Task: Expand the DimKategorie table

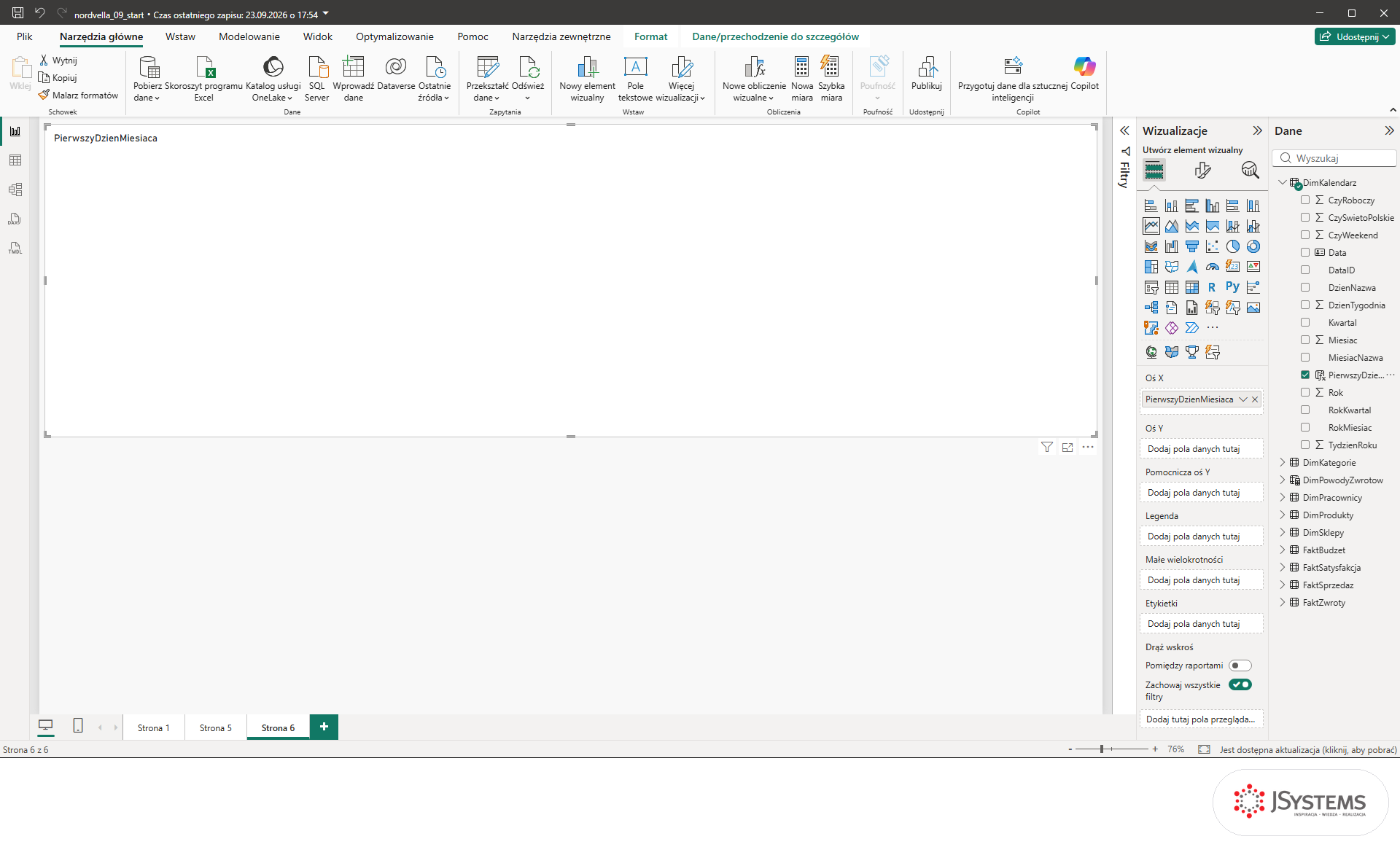Action: pyautogui.click(x=1283, y=462)
